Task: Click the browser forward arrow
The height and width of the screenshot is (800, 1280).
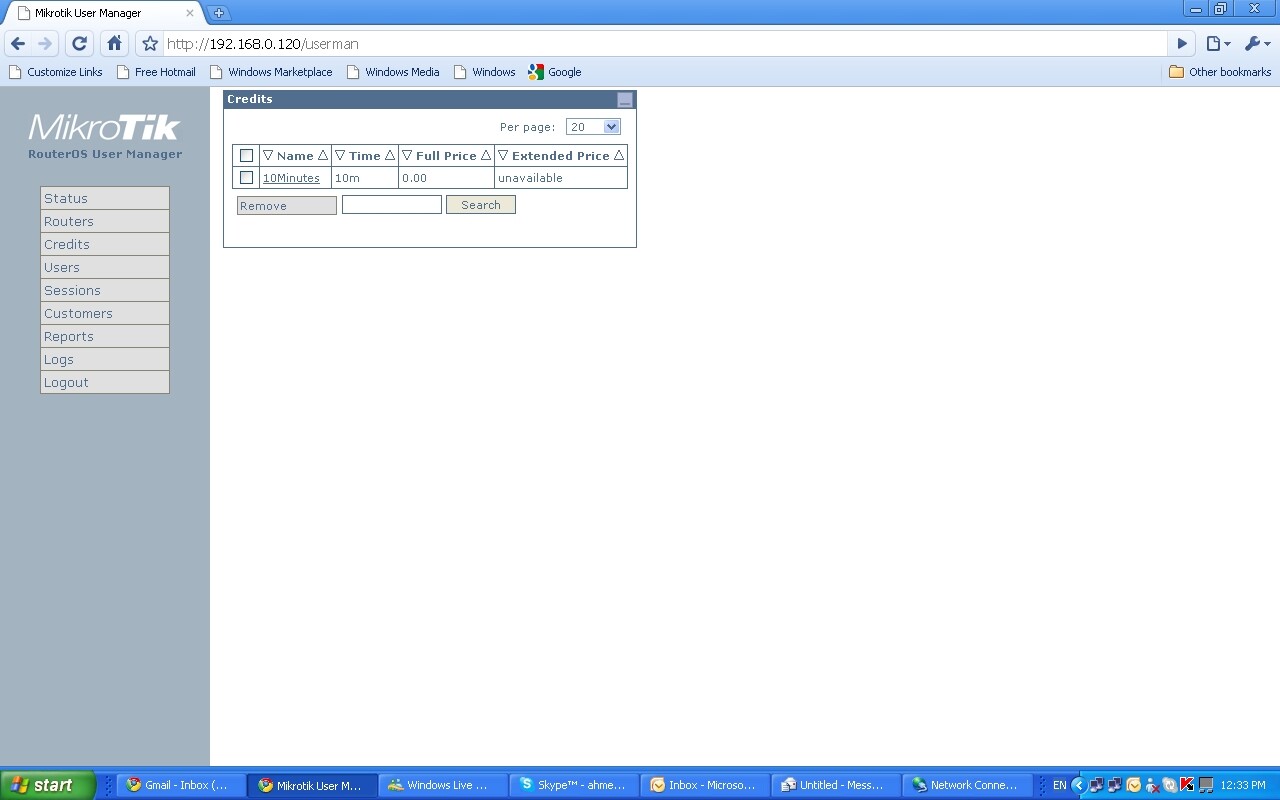Action: (x=45, y=44)
